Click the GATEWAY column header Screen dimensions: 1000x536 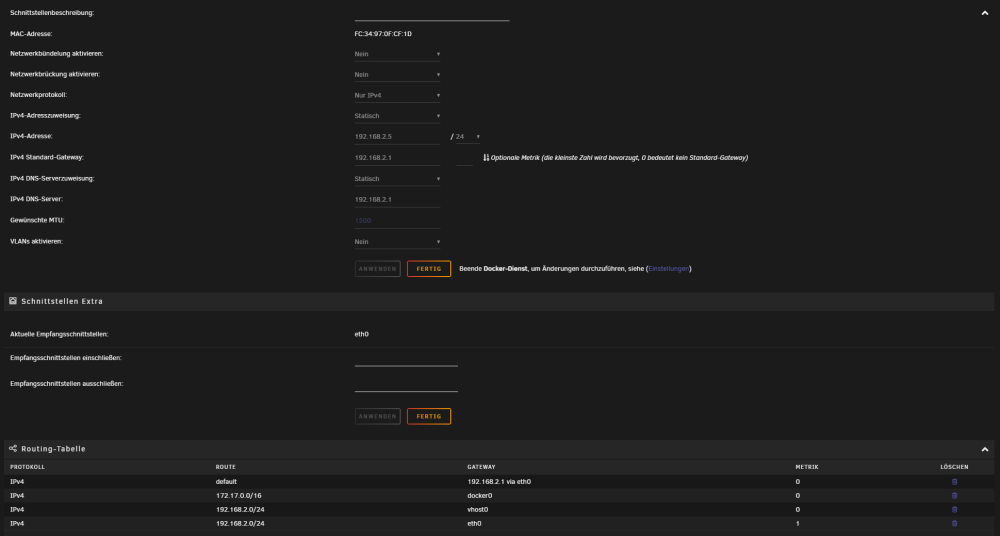482,467
